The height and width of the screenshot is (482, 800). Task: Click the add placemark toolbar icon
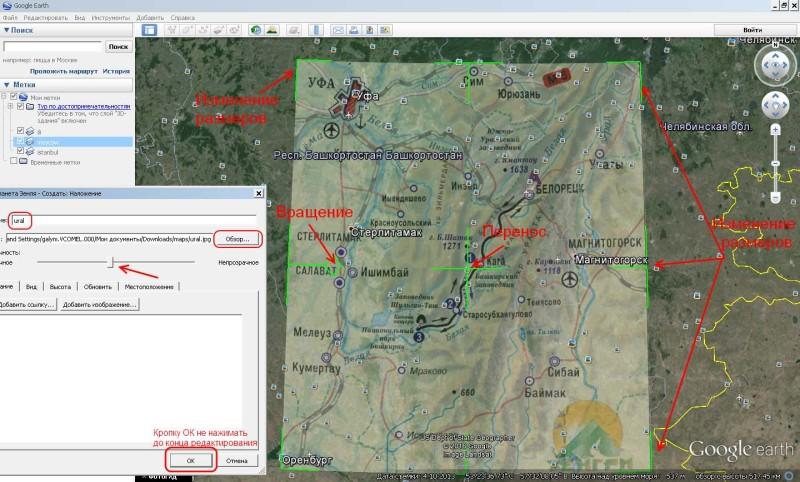tap(172, 30)
